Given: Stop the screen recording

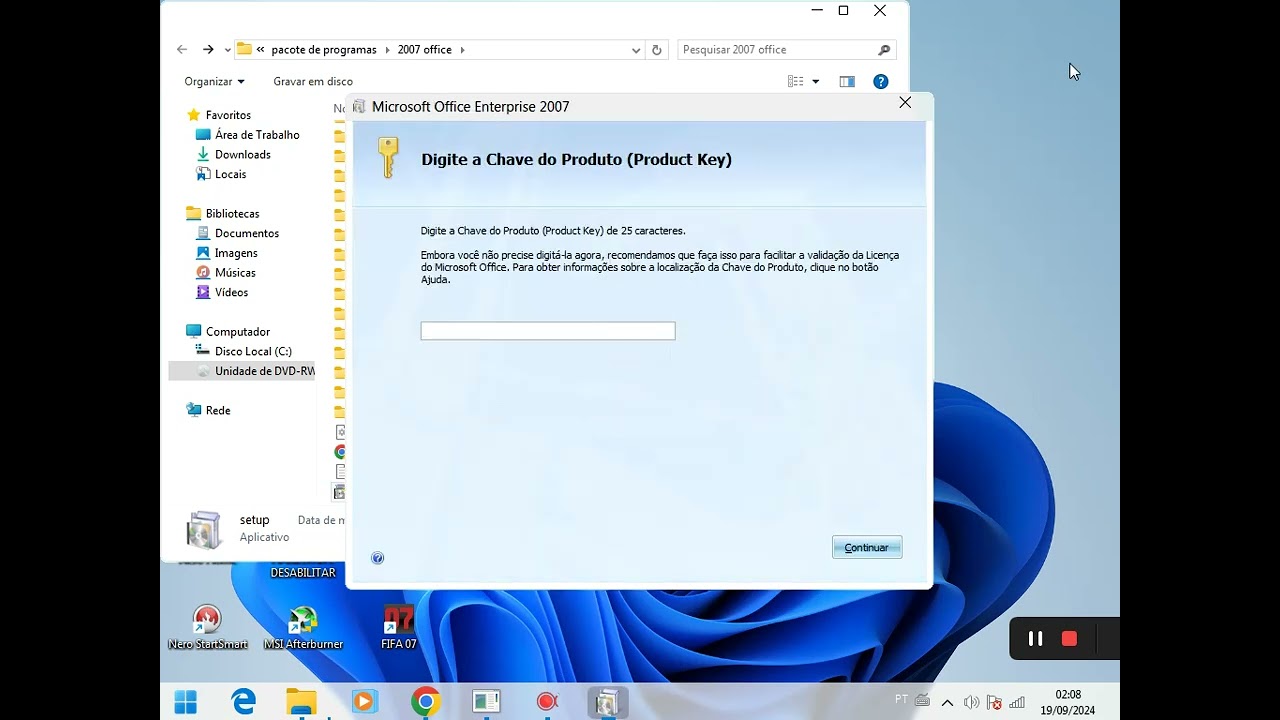Looking at the screenshot, I should 1069,639.
